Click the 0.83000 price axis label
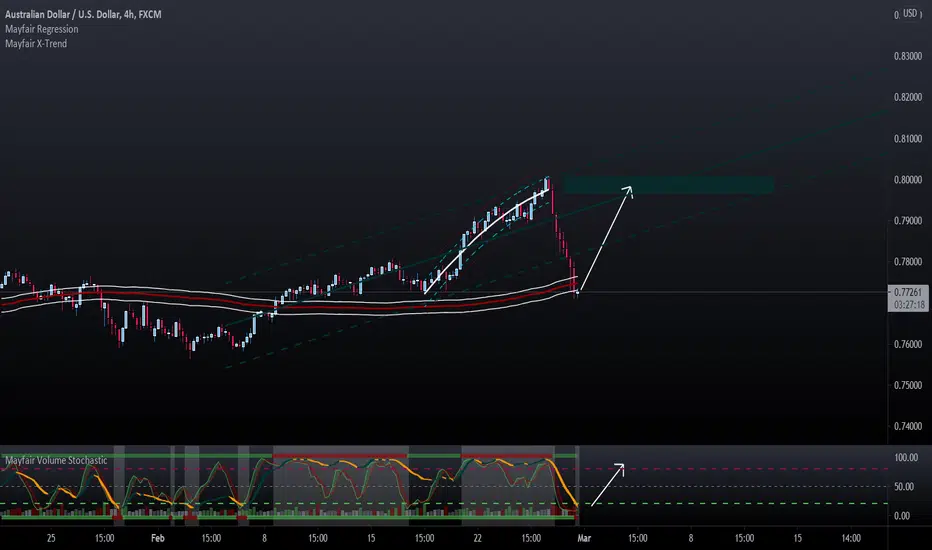 coord(908,56)
